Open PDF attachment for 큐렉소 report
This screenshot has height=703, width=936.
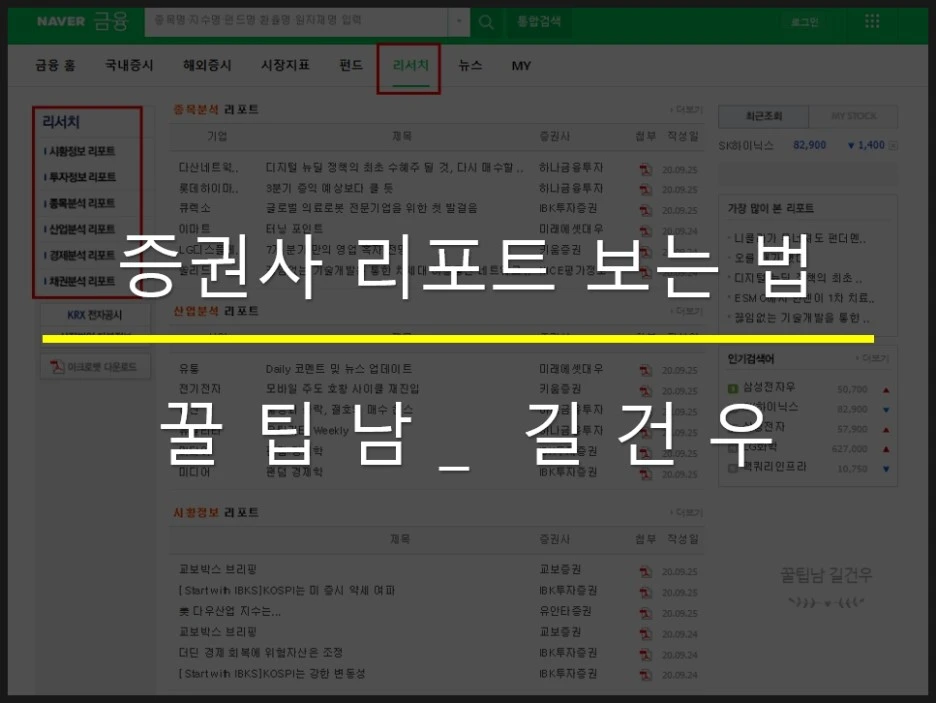click(645, 211)
